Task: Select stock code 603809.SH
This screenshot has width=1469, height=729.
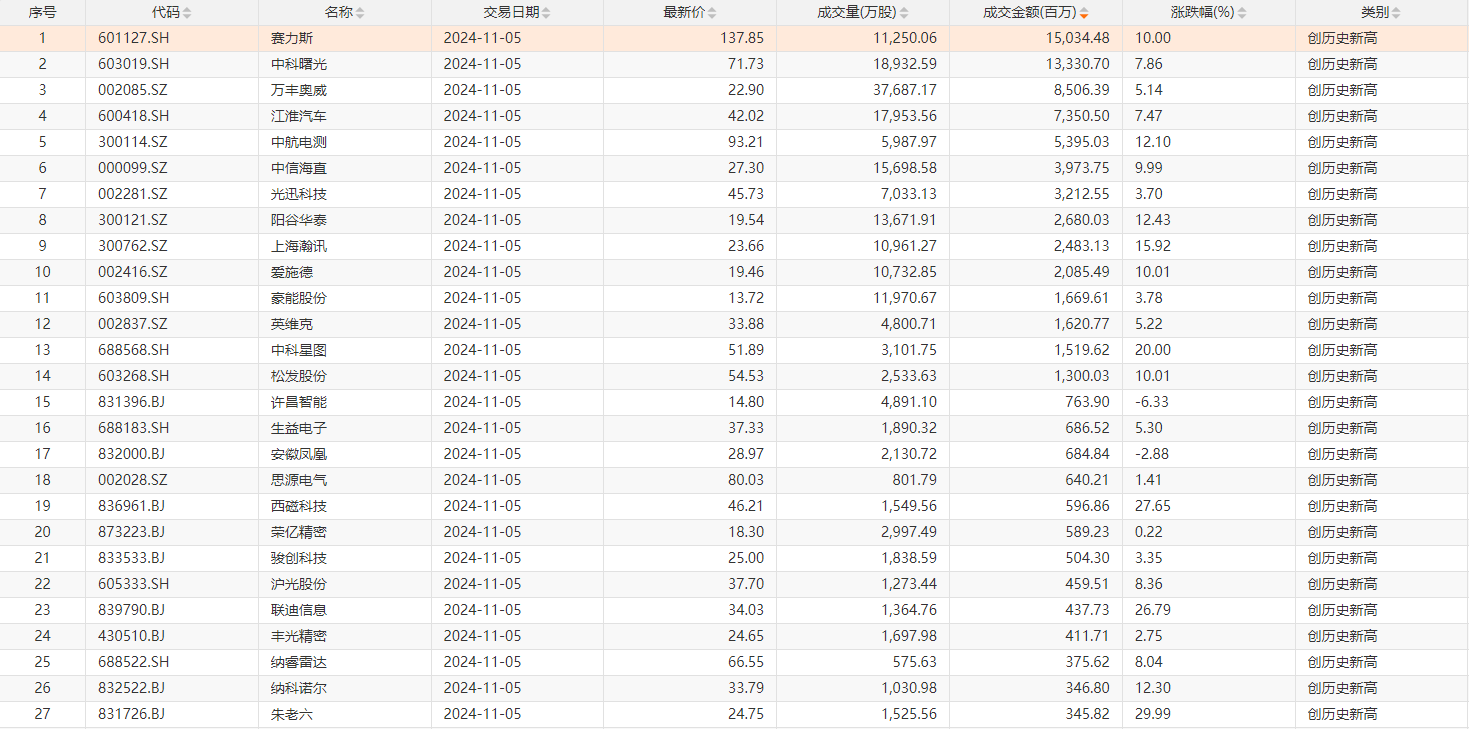Action: (134, 298)
